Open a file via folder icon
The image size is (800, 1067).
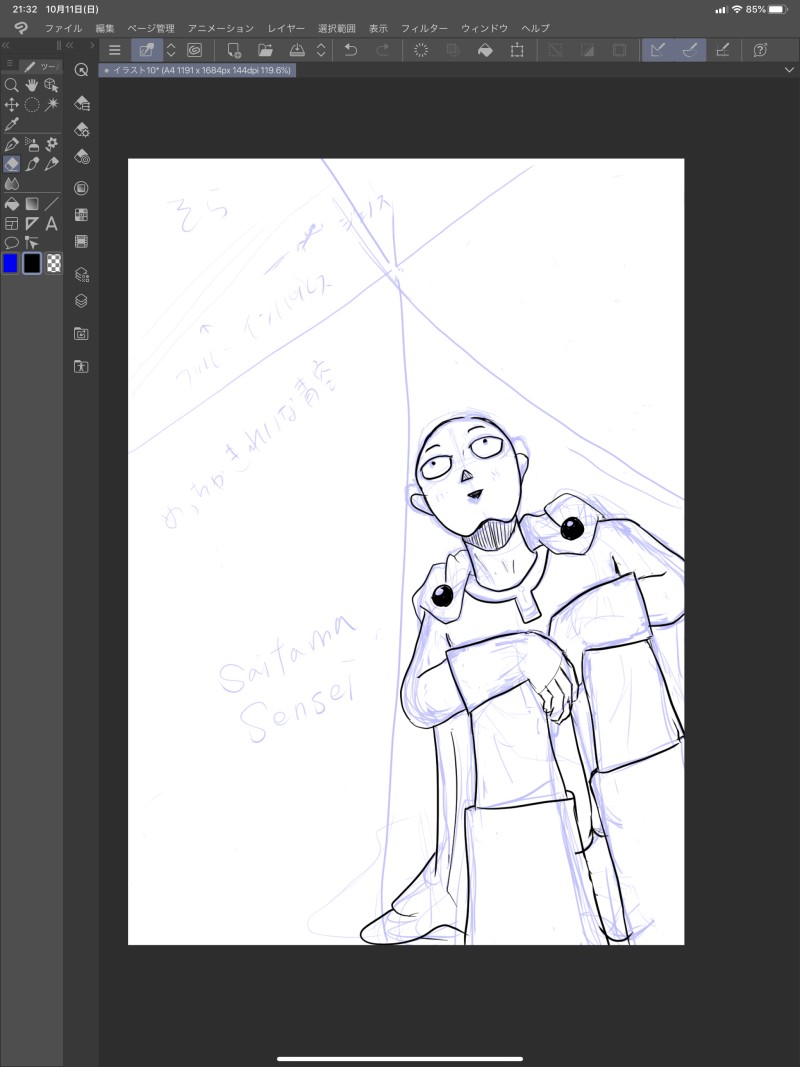click(x=265, y=50)
